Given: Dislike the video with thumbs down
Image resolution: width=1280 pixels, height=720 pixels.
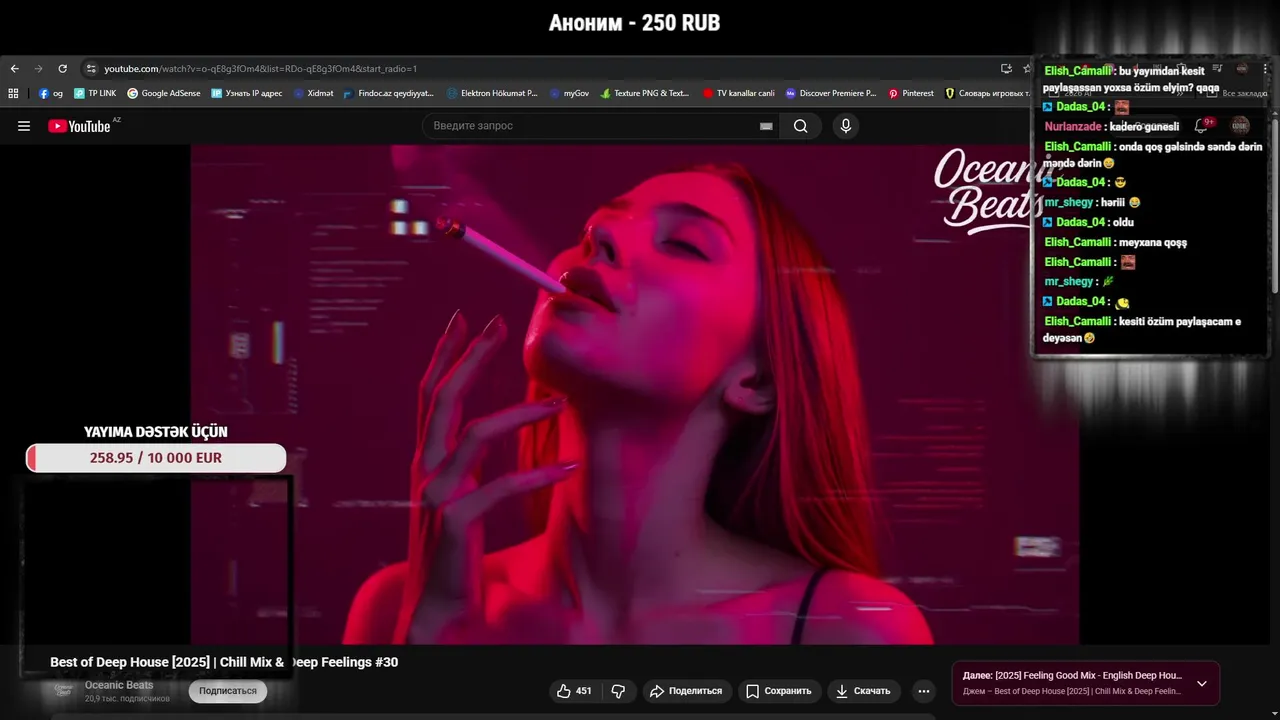Looking at the screenshot, I should pos(618,691).
